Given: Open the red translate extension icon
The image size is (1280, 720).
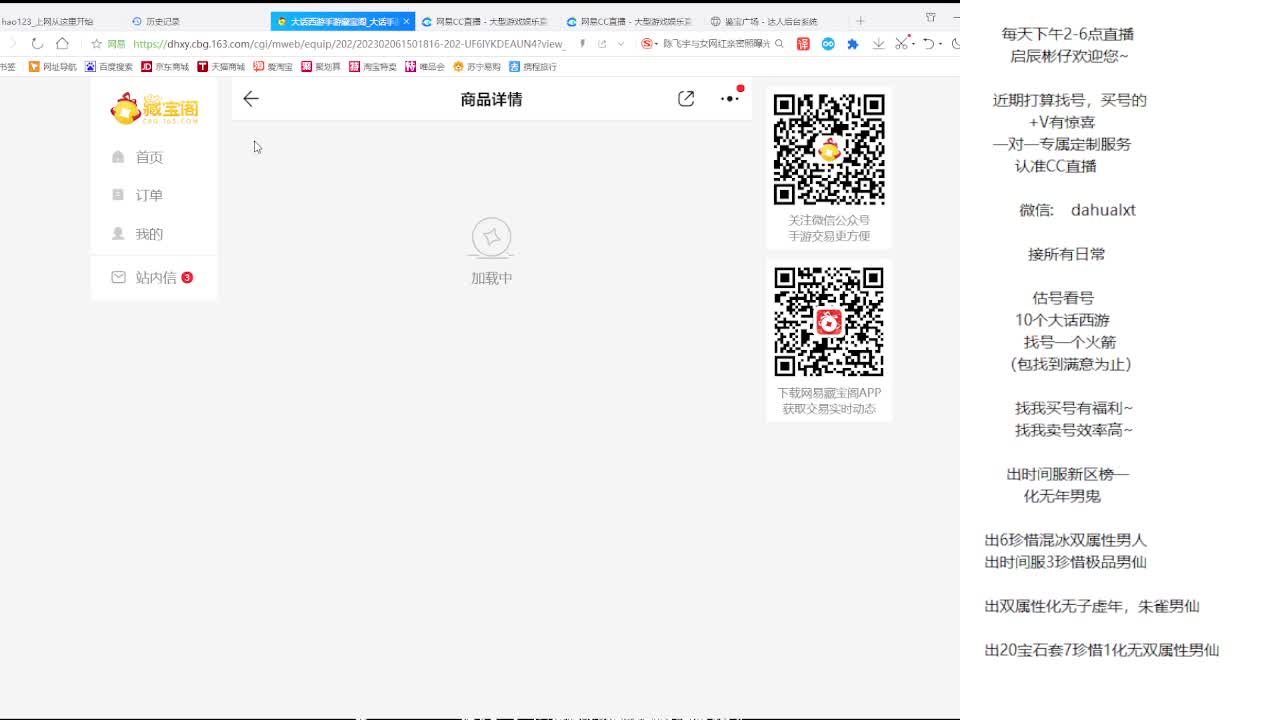Looking at the screenshot, I should (803, 44).
